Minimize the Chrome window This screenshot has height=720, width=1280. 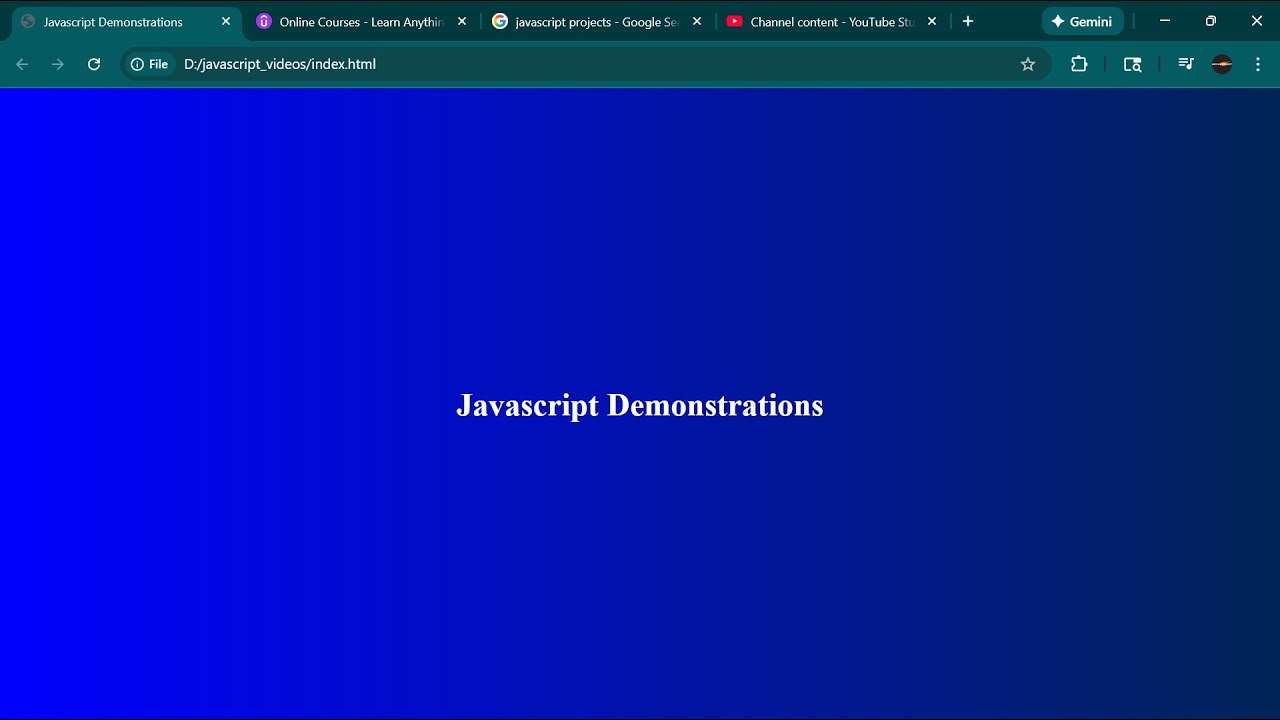pos(1165,21)
